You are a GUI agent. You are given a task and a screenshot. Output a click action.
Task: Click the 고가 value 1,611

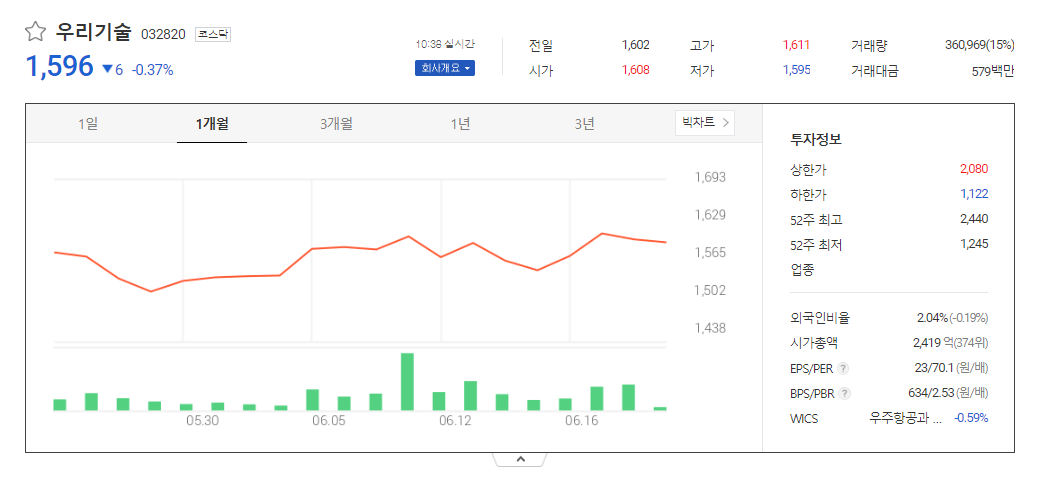(x=796, y=45)
